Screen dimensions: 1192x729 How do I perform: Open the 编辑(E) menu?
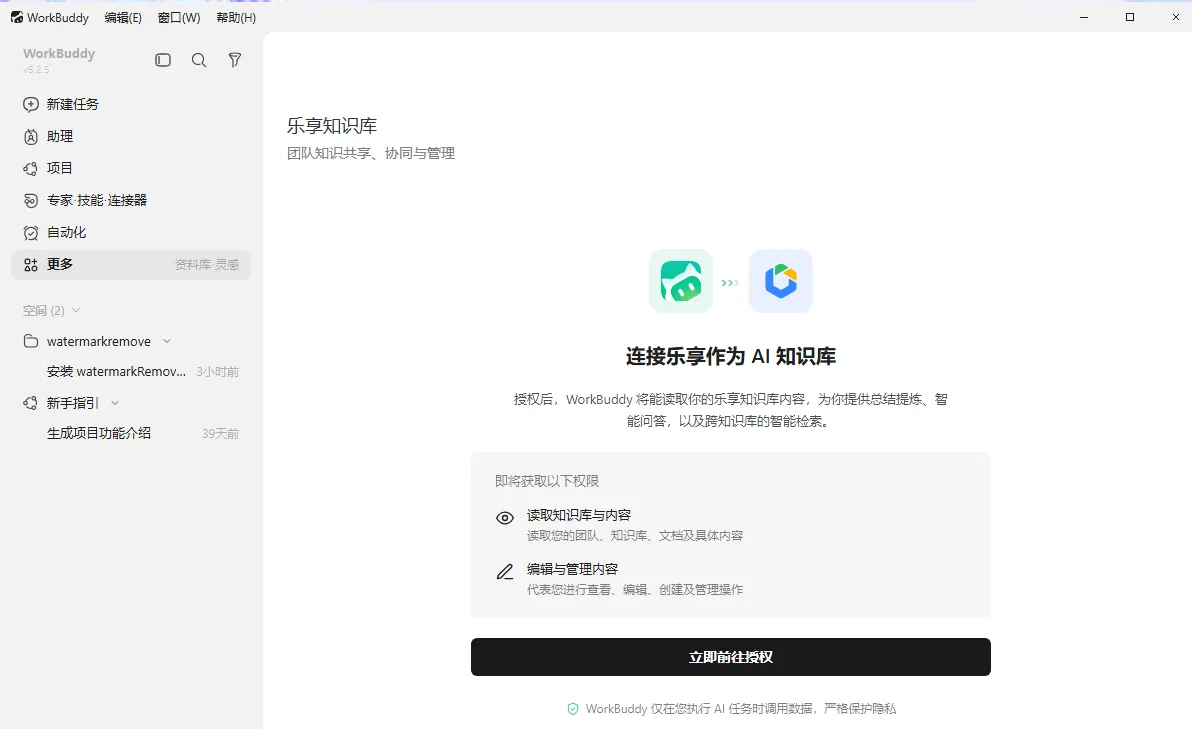pos(123,17)
